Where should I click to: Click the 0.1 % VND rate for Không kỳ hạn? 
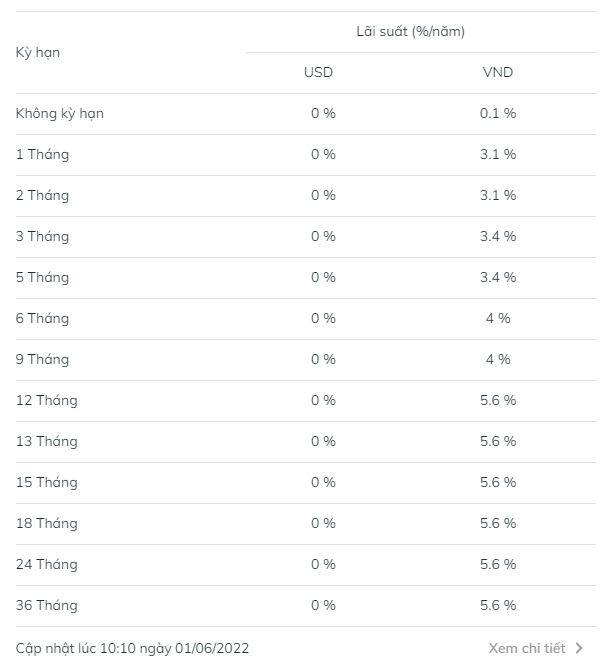tap(497, 113)
